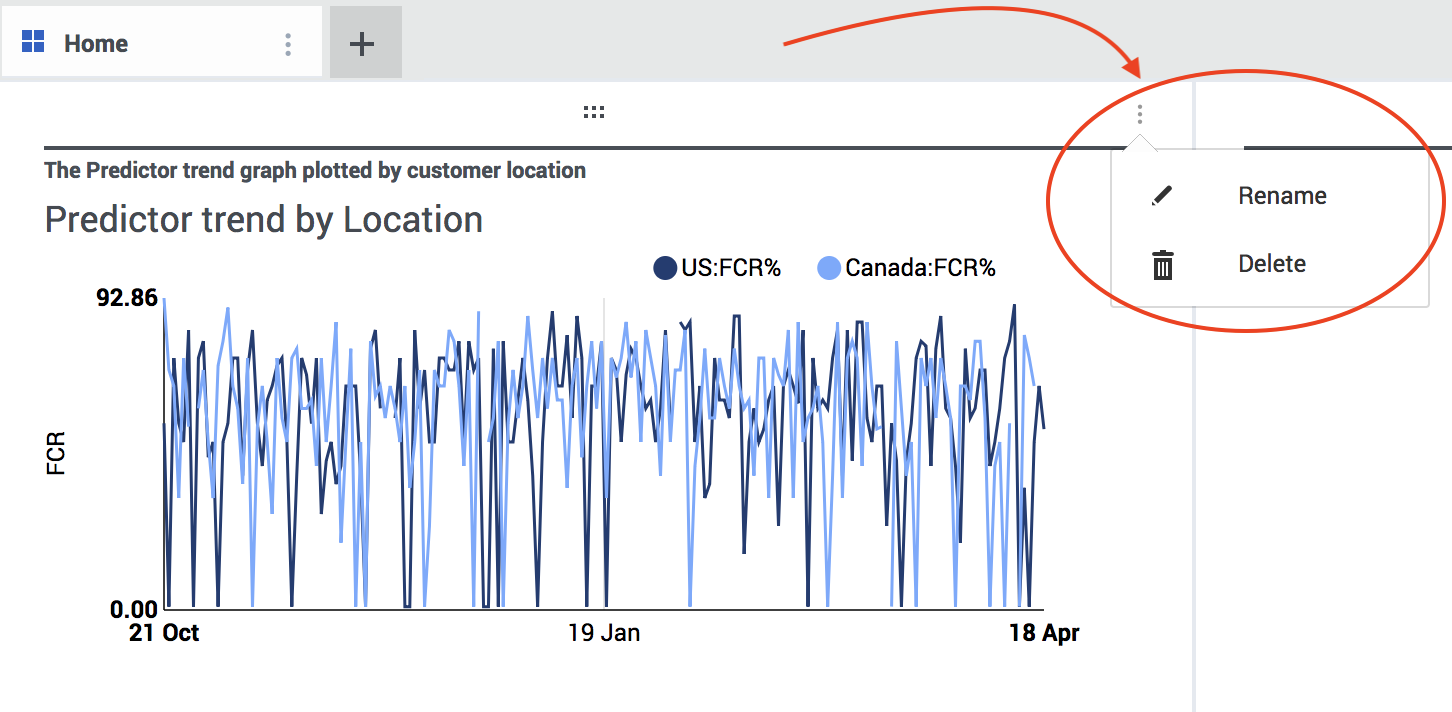Click the trash can icon beside Delete
1452x712 pixels.
(1162, 265)
